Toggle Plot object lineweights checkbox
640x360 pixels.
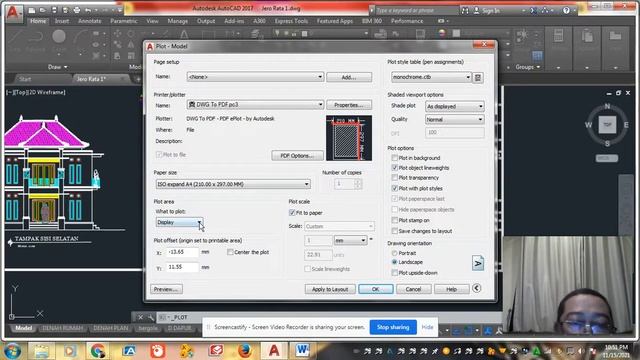point(394,168)
